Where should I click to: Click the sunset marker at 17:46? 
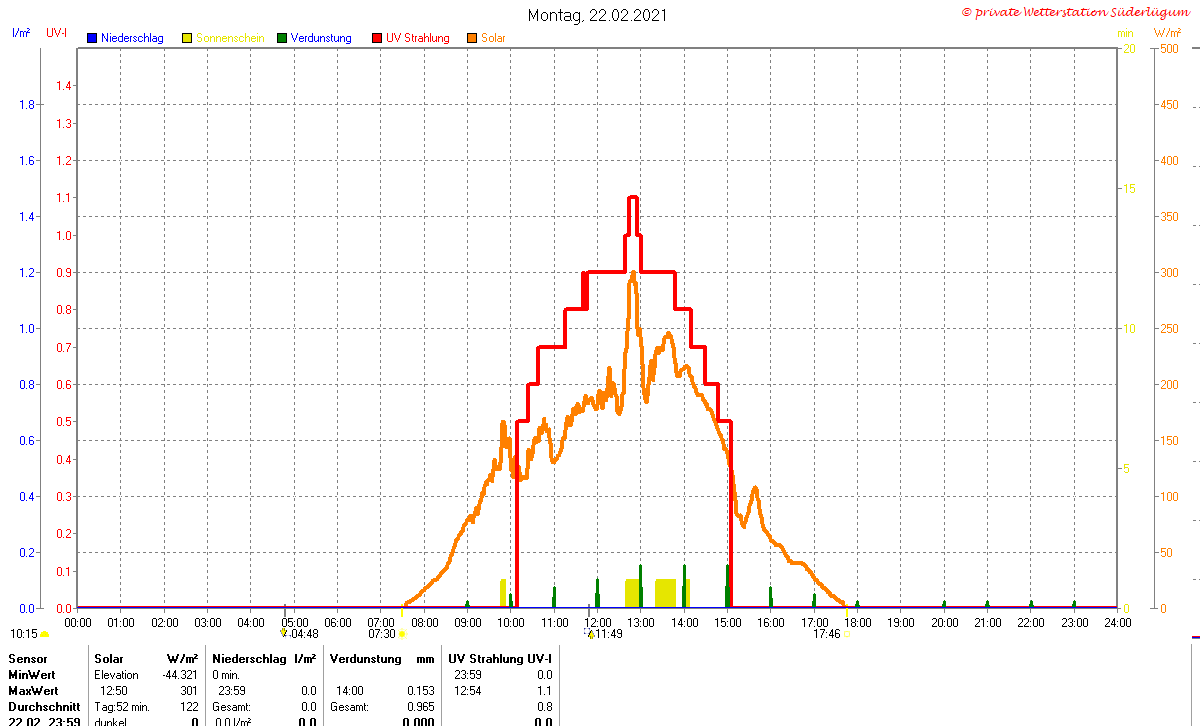pyautogui.click(x=847, y=634)
